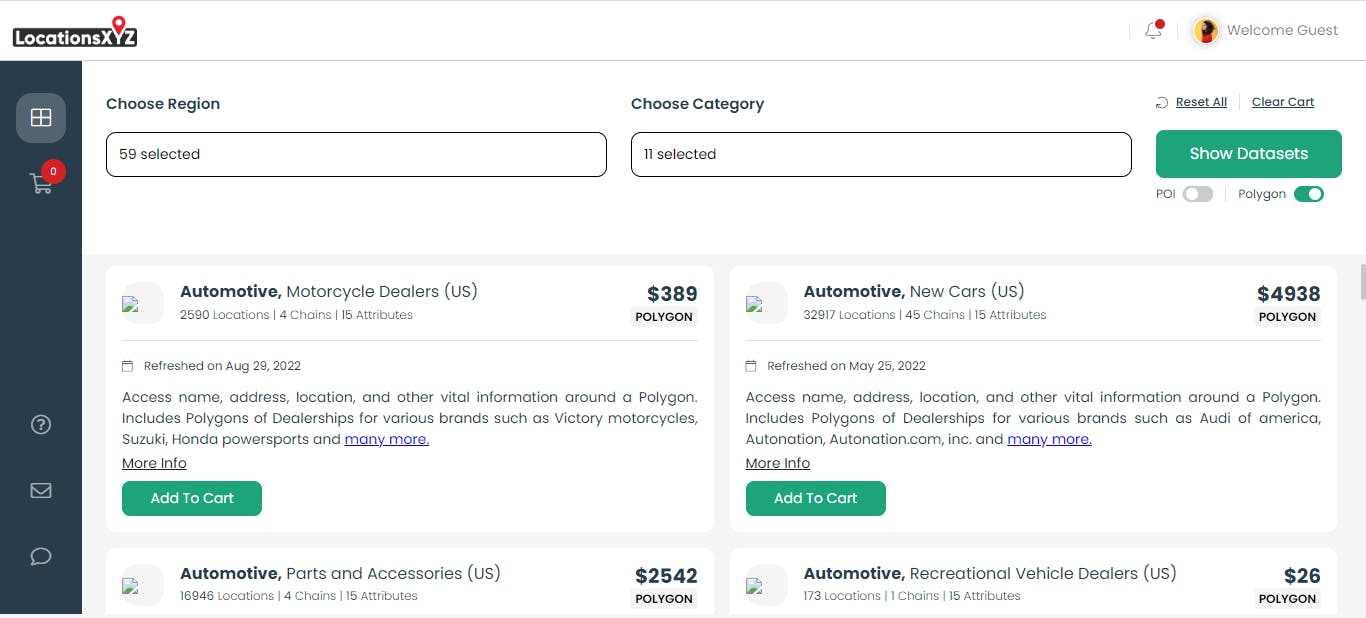The width and height of the screenshot is (1366, 618).
Task: Enable the POI toggle switch
Action: [1198, 194]
